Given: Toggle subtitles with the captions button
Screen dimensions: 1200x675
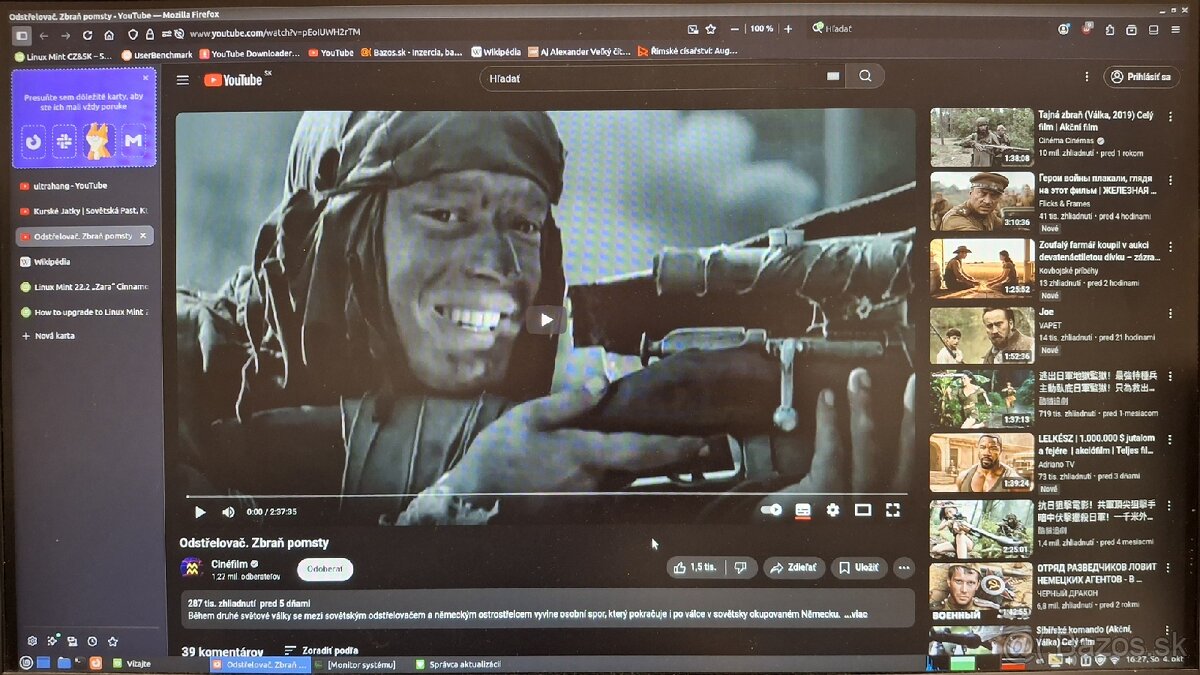Looking at the screenshot, I should pos(802,510).
